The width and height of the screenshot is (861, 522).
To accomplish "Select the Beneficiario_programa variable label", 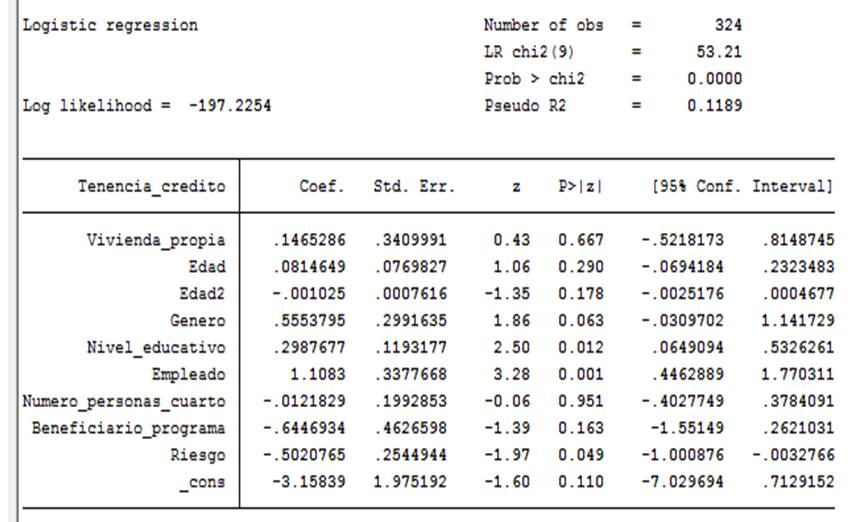I will pyautogui.click(x=128, y=429).
